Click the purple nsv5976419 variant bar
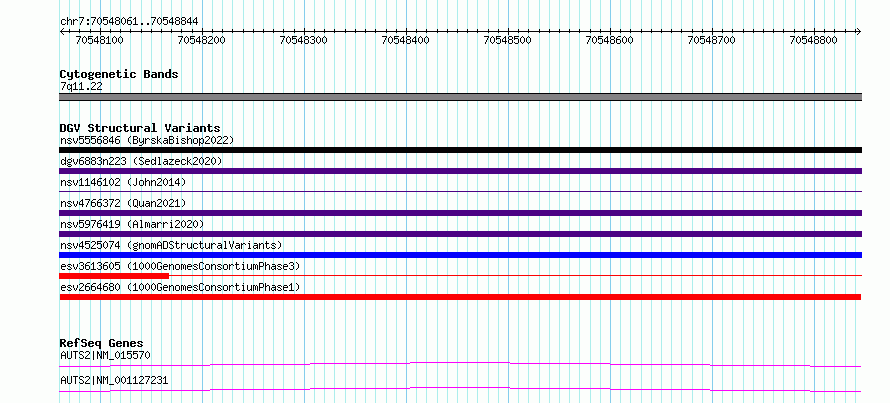 pos(460,234)
